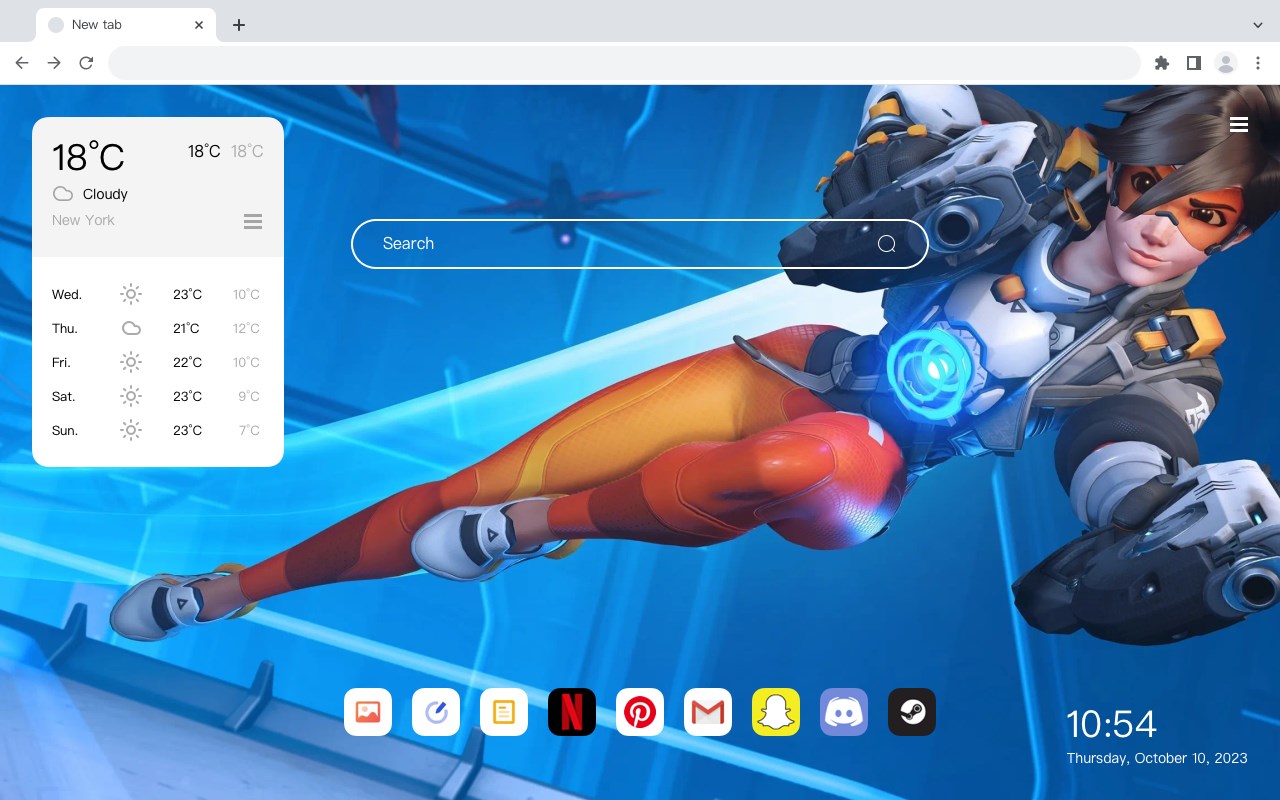Expand the tab search dropdown arrow
The width and height of the screenshot is (1280, 800).
coord(1257,25)
